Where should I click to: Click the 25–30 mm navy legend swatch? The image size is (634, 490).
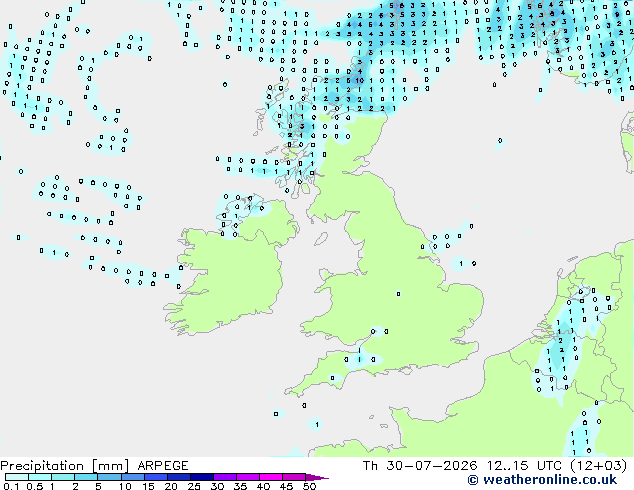(x=202, y=477)
